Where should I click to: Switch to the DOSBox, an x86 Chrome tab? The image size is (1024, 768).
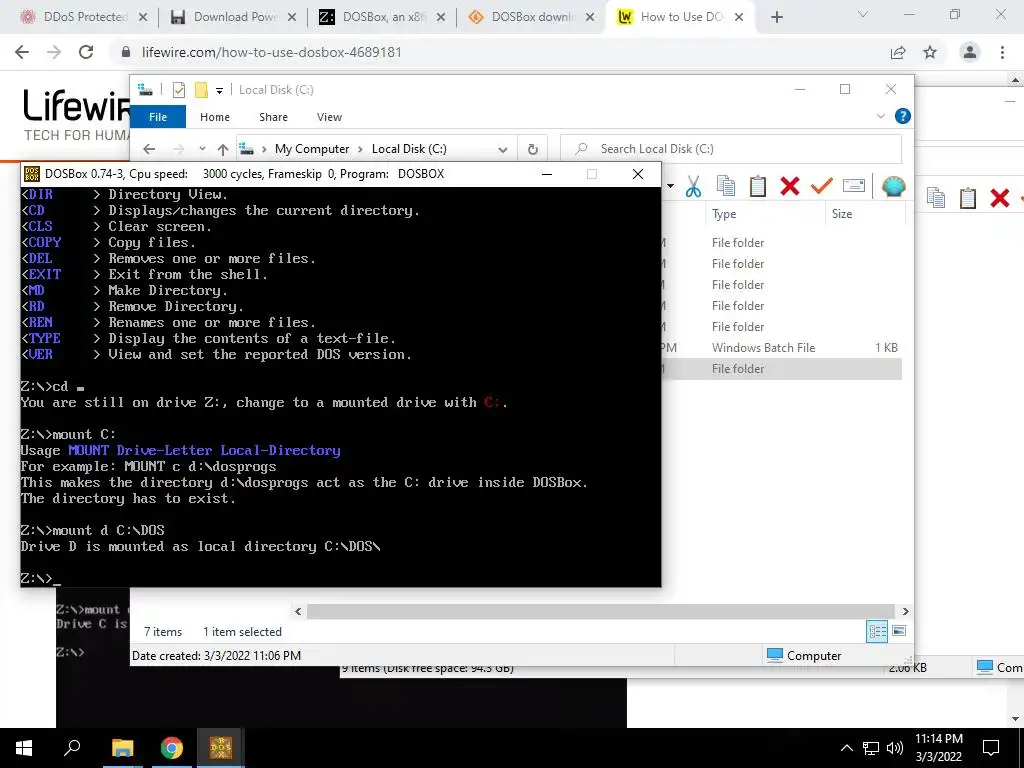[381, 17]
